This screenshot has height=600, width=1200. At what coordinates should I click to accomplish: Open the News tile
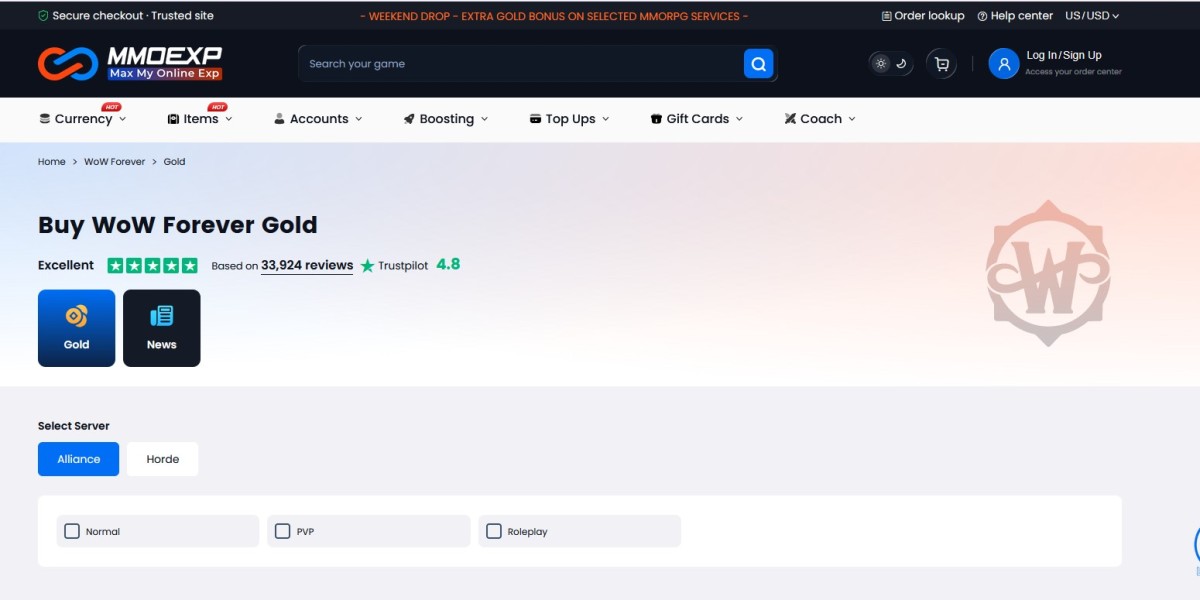pyautogui.click(x=162, y=328)
